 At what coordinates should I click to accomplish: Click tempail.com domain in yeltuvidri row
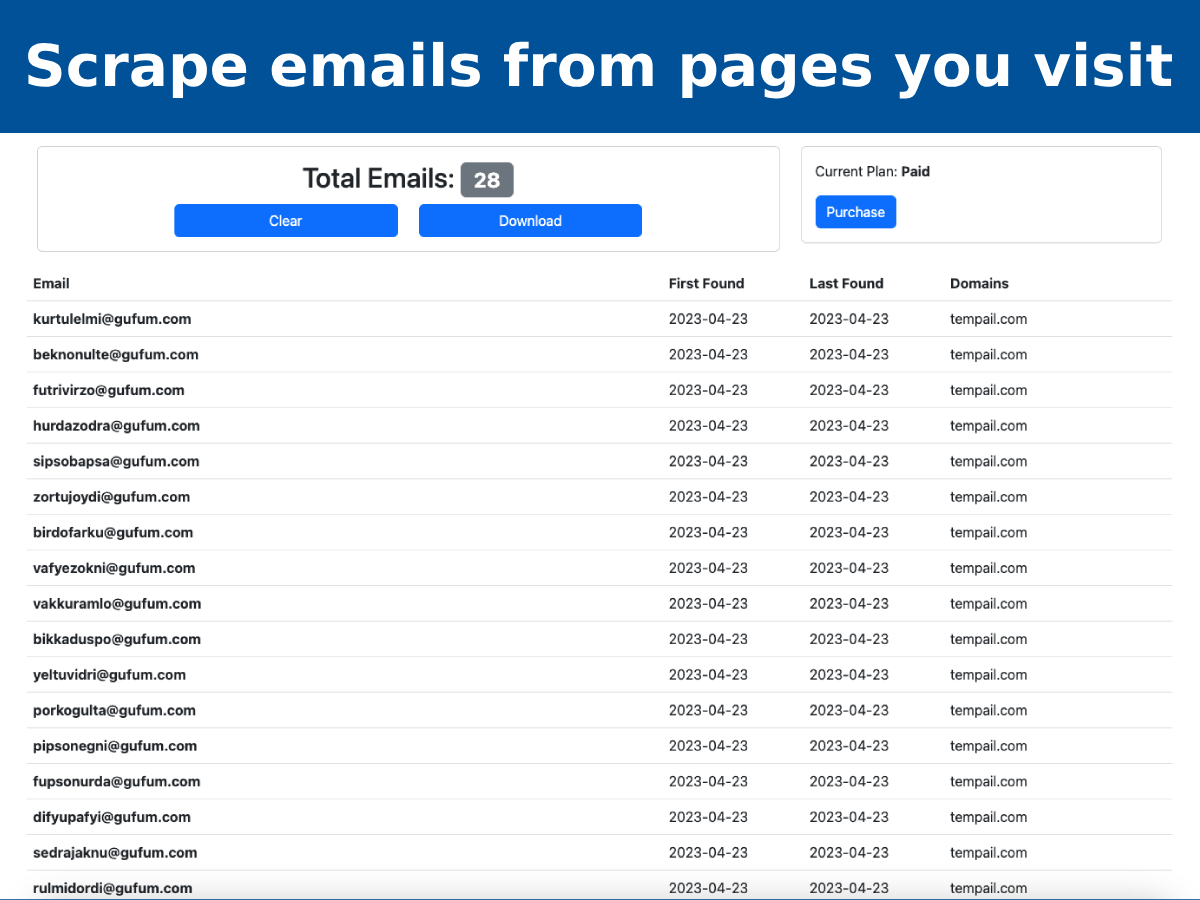[x=989, y=675]
